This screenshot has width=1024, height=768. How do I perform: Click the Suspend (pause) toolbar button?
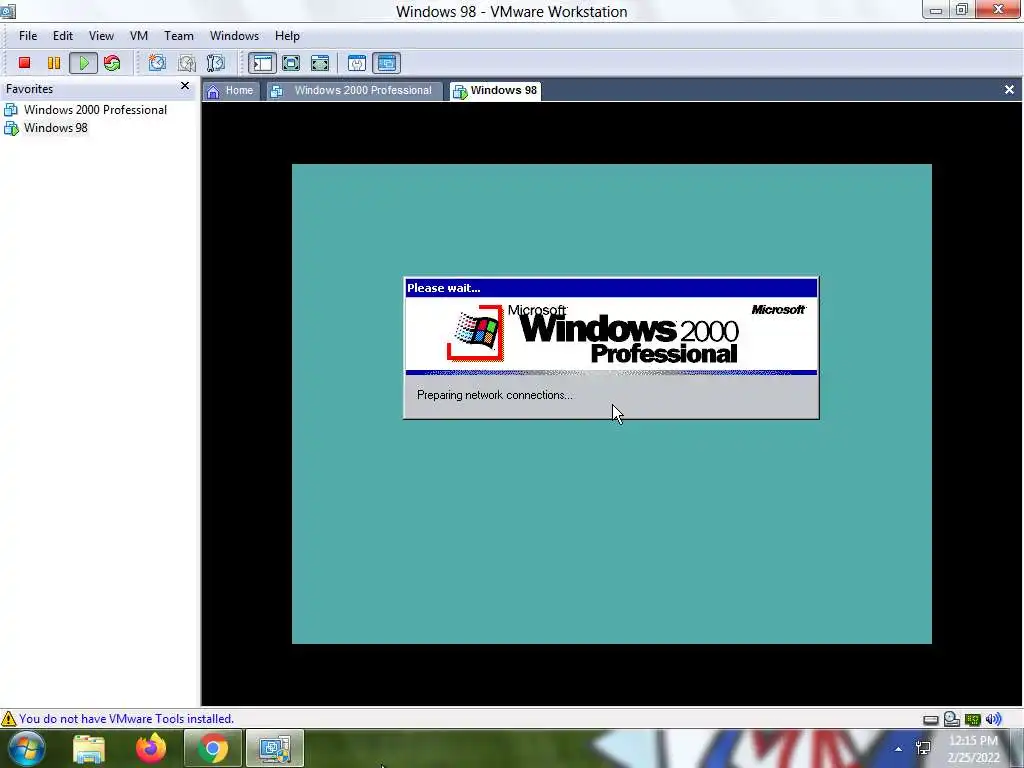54,63
